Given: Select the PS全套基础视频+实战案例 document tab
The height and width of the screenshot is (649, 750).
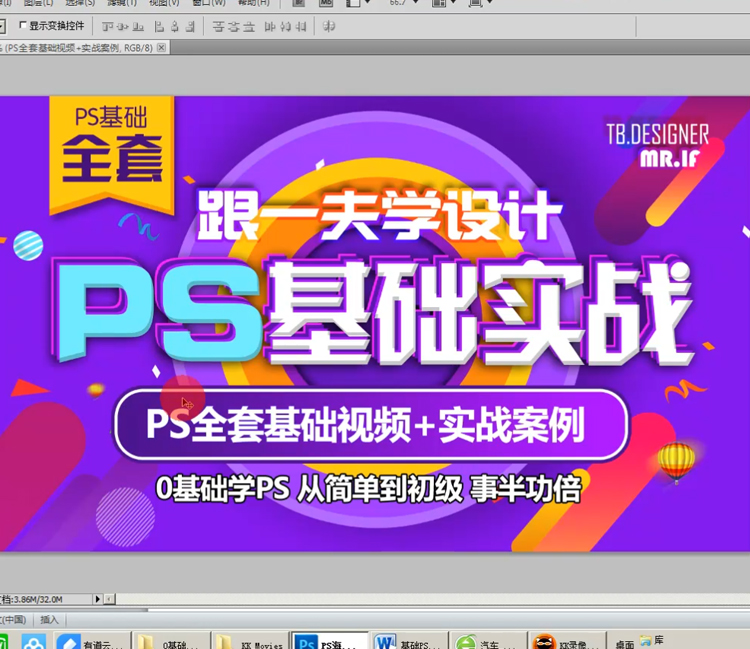Looking at the screenshot, I should pos(79,48).
